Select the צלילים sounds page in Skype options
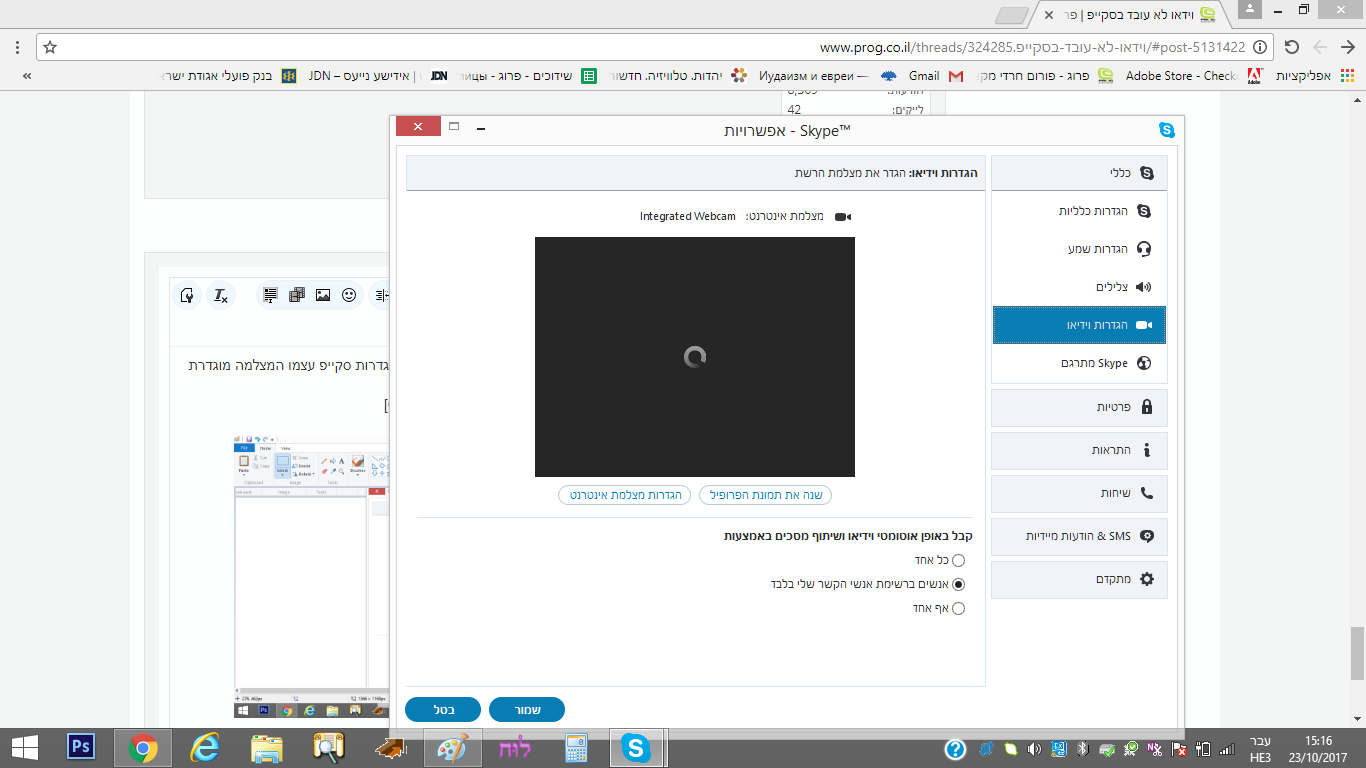Screen dimensions: 1366x768 point(1079,287)
